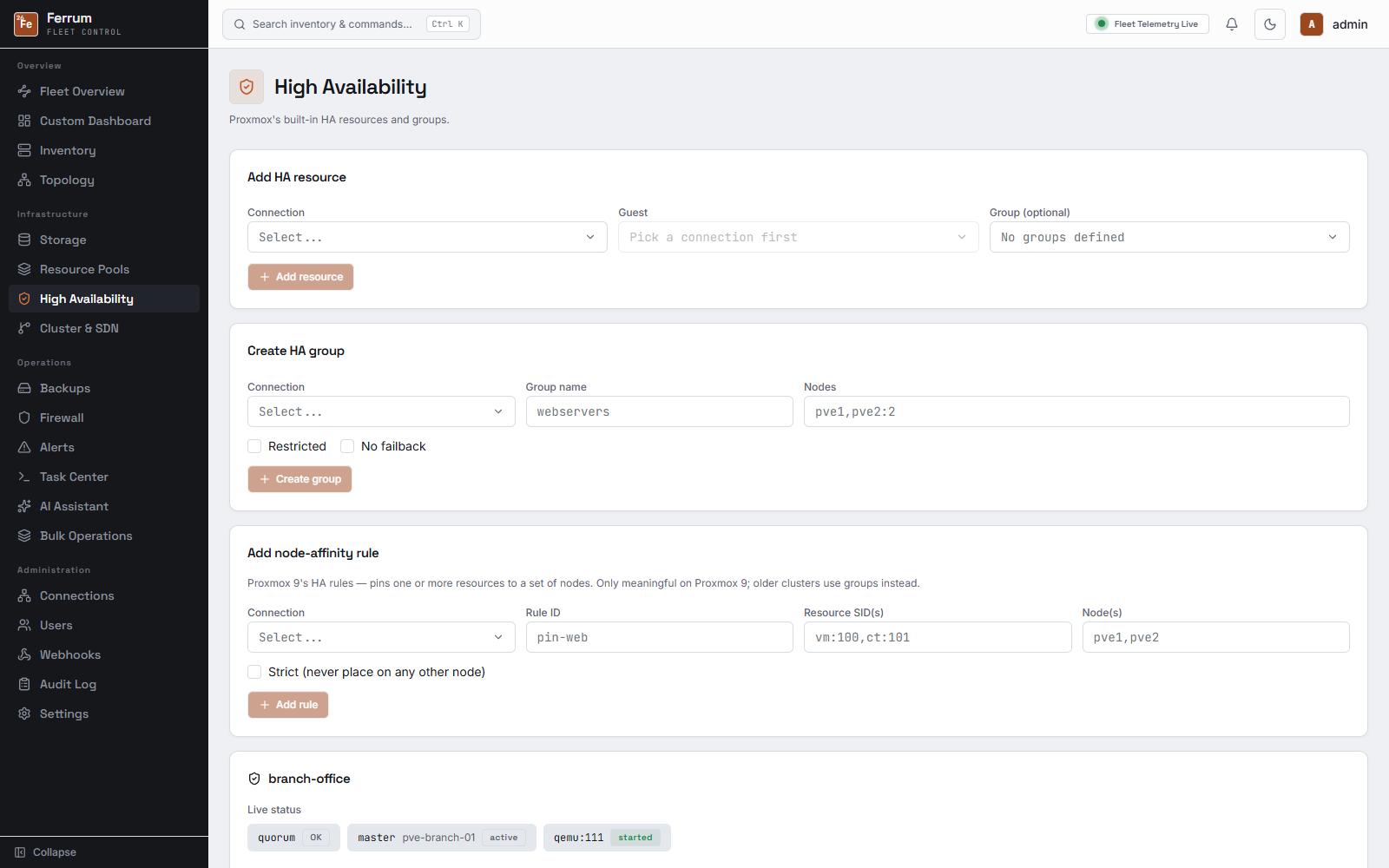This screenshot has height=868, width=1389.
Task: Click the admin avatar icon
Action: 1312,24
